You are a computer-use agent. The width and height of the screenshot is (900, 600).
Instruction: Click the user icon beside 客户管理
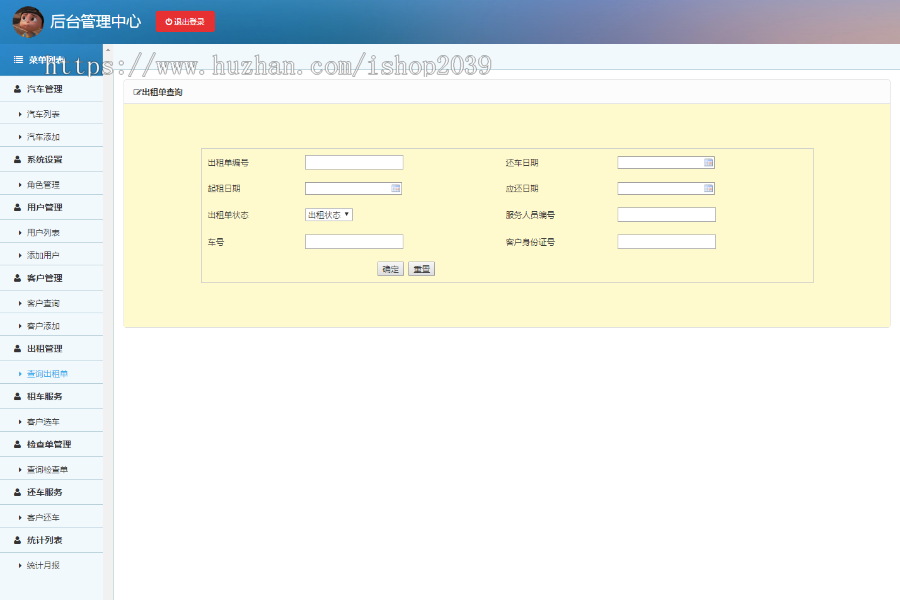(17, 278)
